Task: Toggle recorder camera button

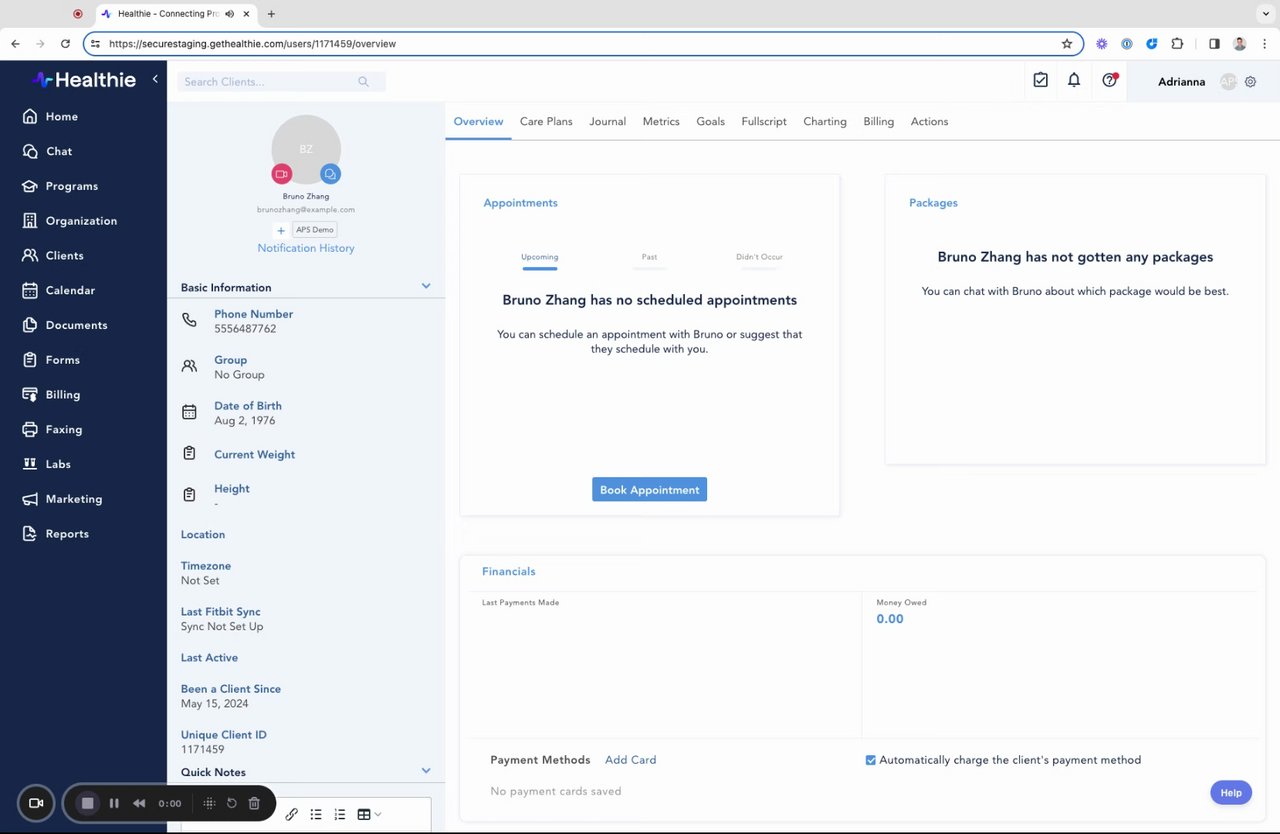Action: (x=36, y=803)
